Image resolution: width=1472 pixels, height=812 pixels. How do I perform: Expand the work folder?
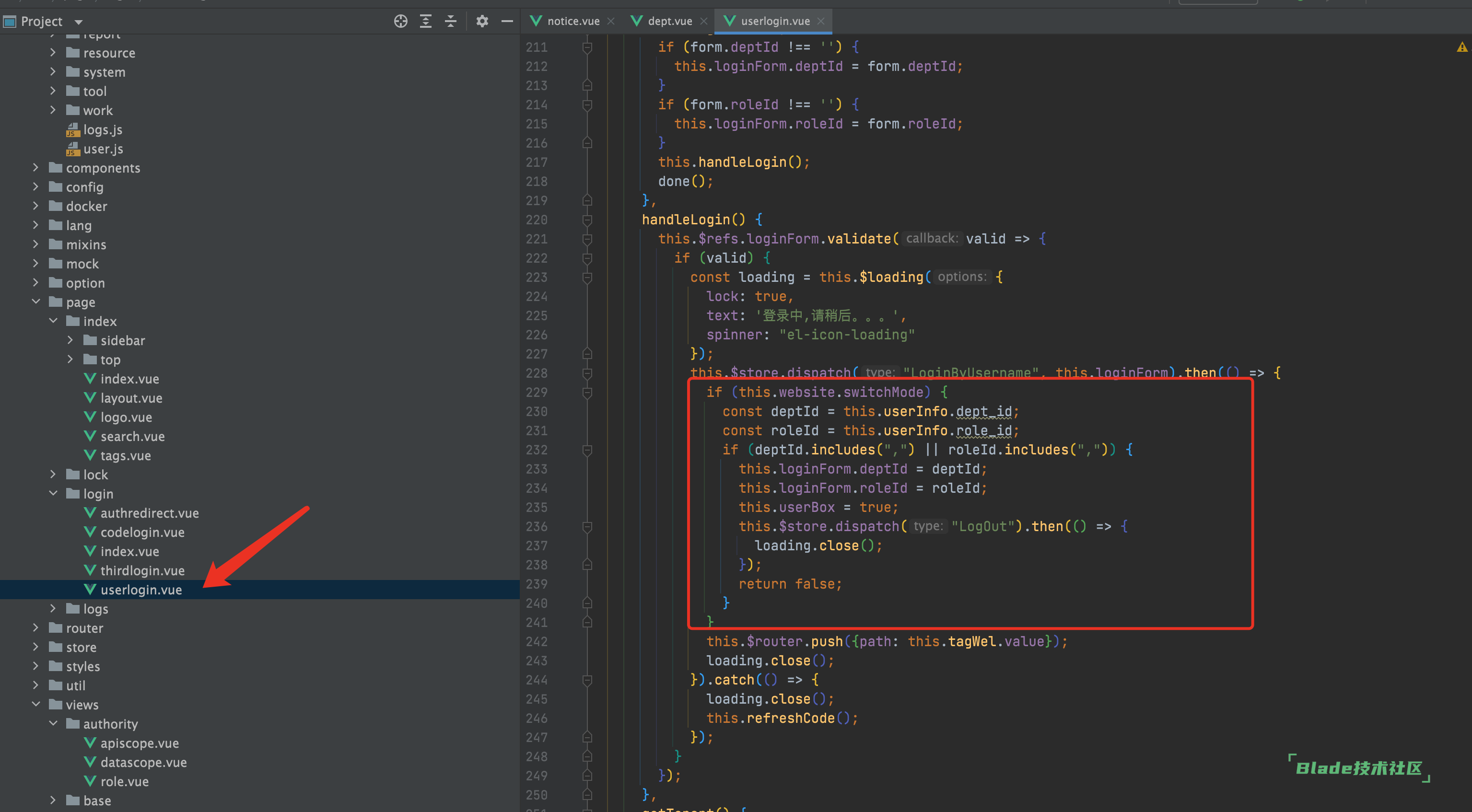53,110
